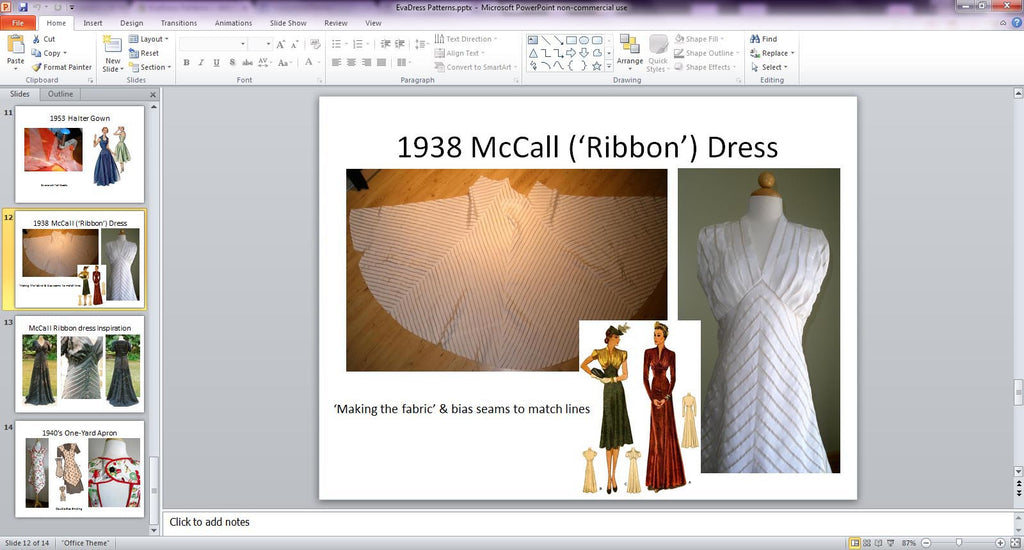Switch to the Outline pane tab
The image size is (1024, 550).
pyautogui.click(x=60, y=94)
